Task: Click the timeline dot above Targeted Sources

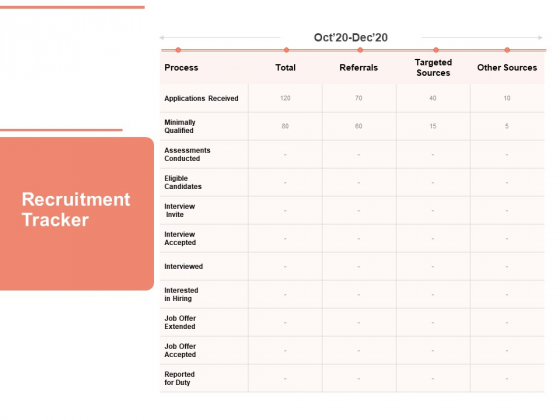Action: click(x=436, y=50)
